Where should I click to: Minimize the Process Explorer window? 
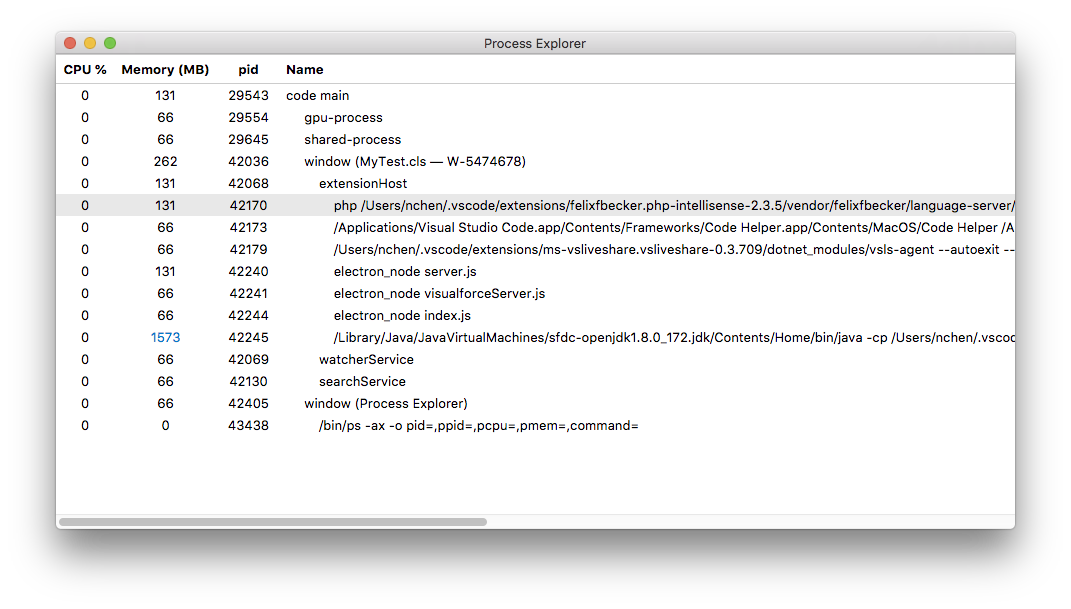pyautogui.click(x=89, y=43)
